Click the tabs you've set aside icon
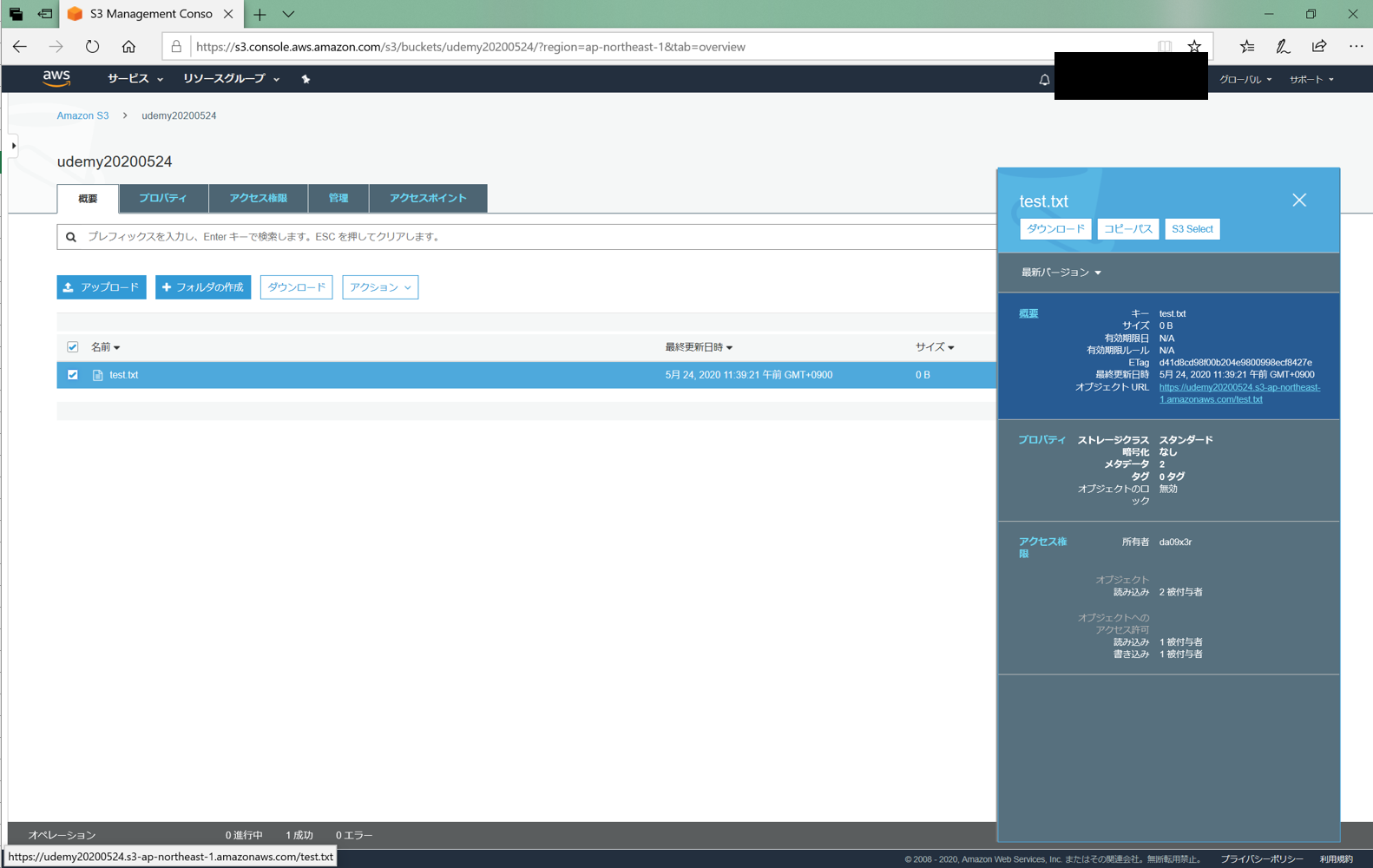This screenshot has height=868, width=1373. pos(16,14)
